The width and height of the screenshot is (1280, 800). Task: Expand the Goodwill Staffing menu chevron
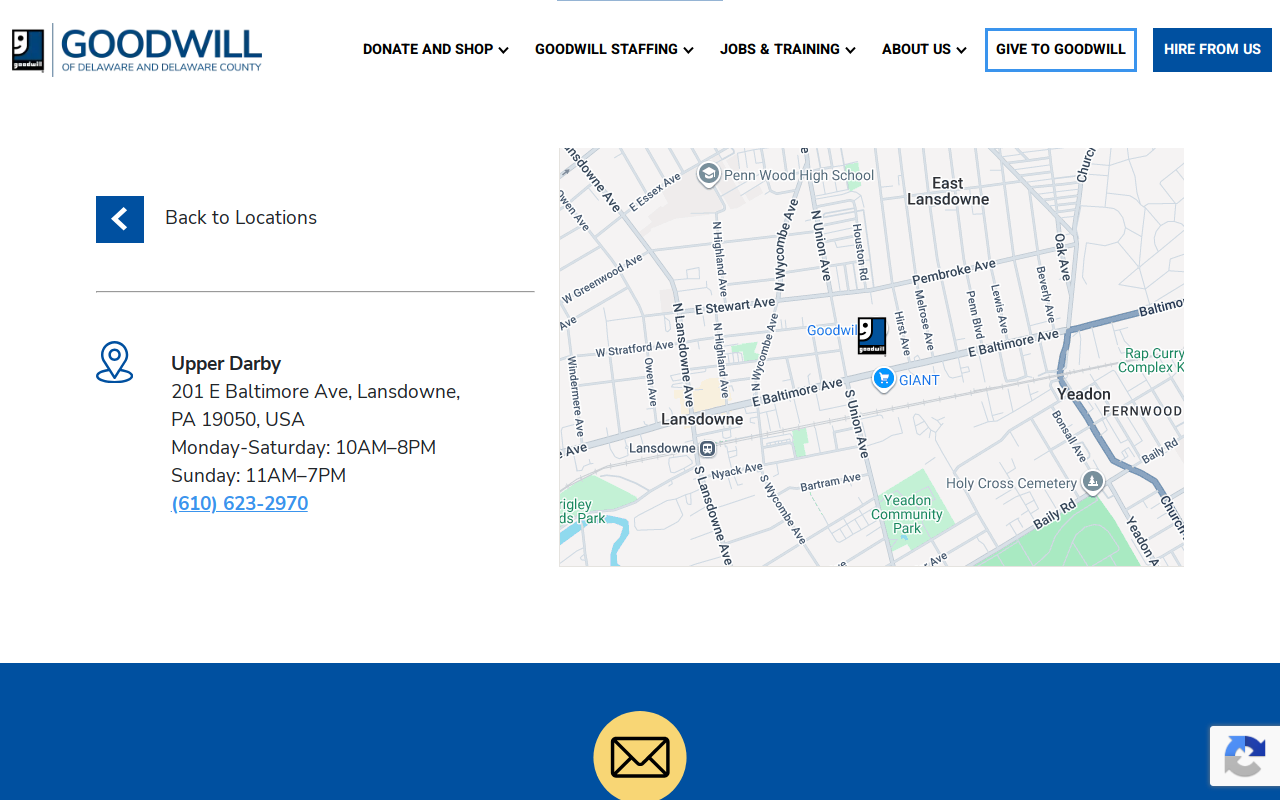(x=688, y=50)
